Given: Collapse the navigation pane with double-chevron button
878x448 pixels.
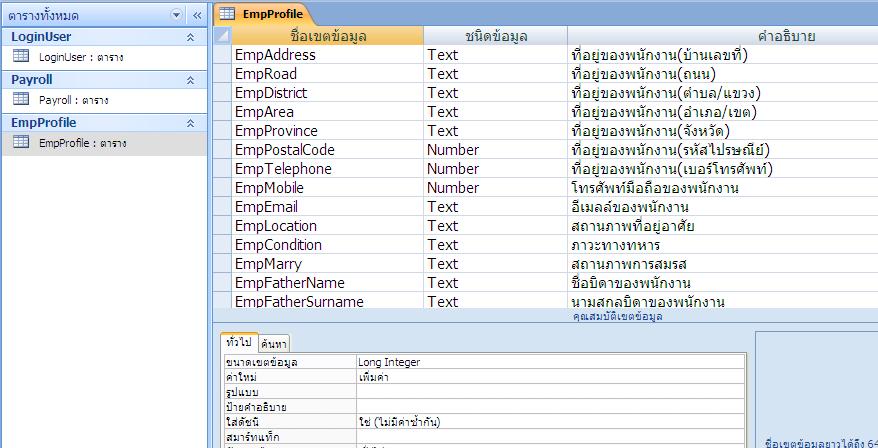Looking at the screenshot, I should 195,15.
